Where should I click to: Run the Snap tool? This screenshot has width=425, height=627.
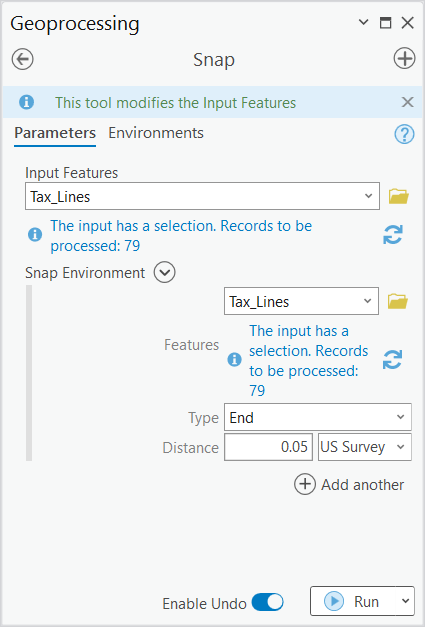pyautogui.click(x=353, y=601)
